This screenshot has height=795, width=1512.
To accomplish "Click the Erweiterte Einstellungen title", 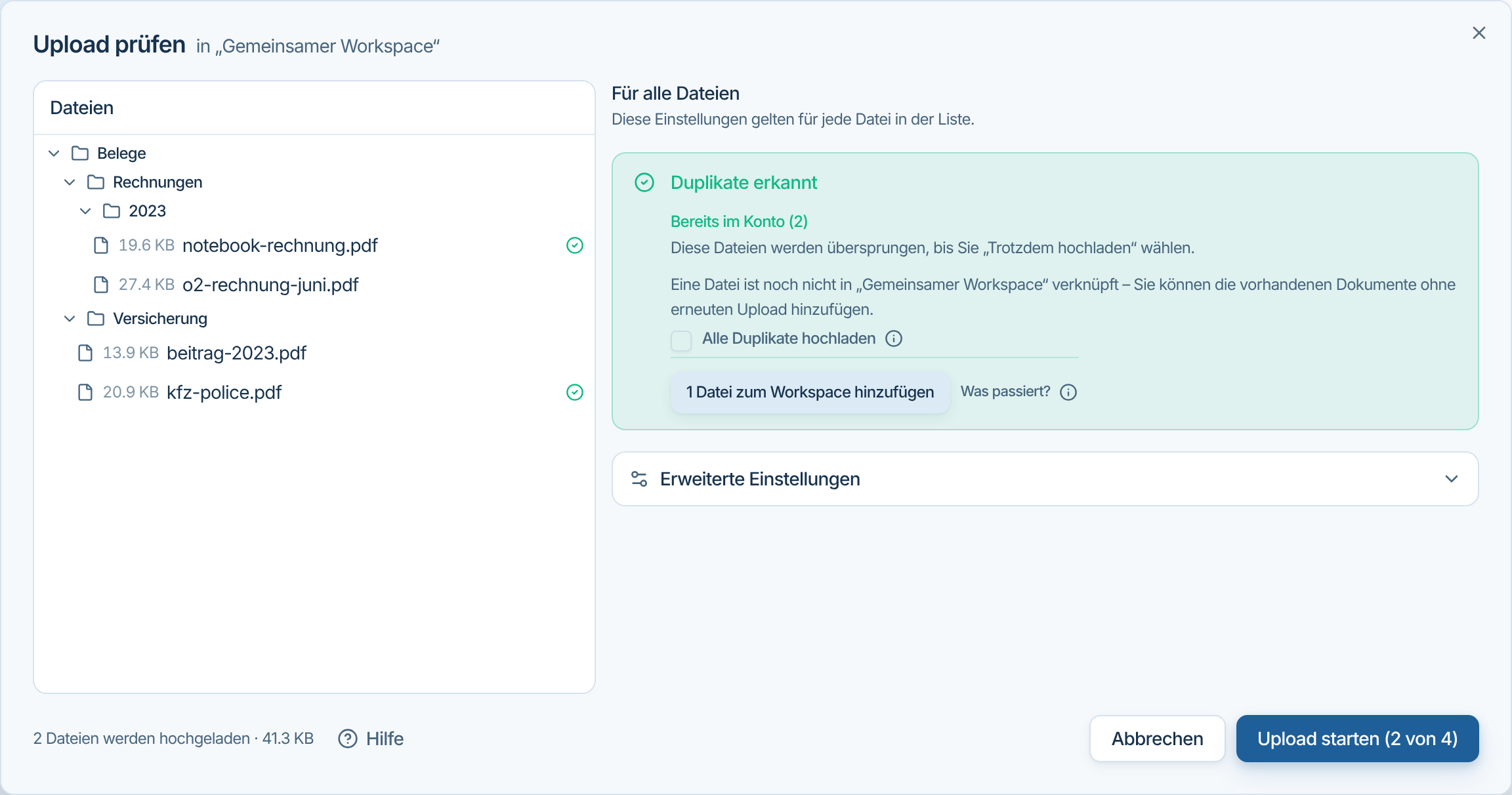I will pos(760,479).
